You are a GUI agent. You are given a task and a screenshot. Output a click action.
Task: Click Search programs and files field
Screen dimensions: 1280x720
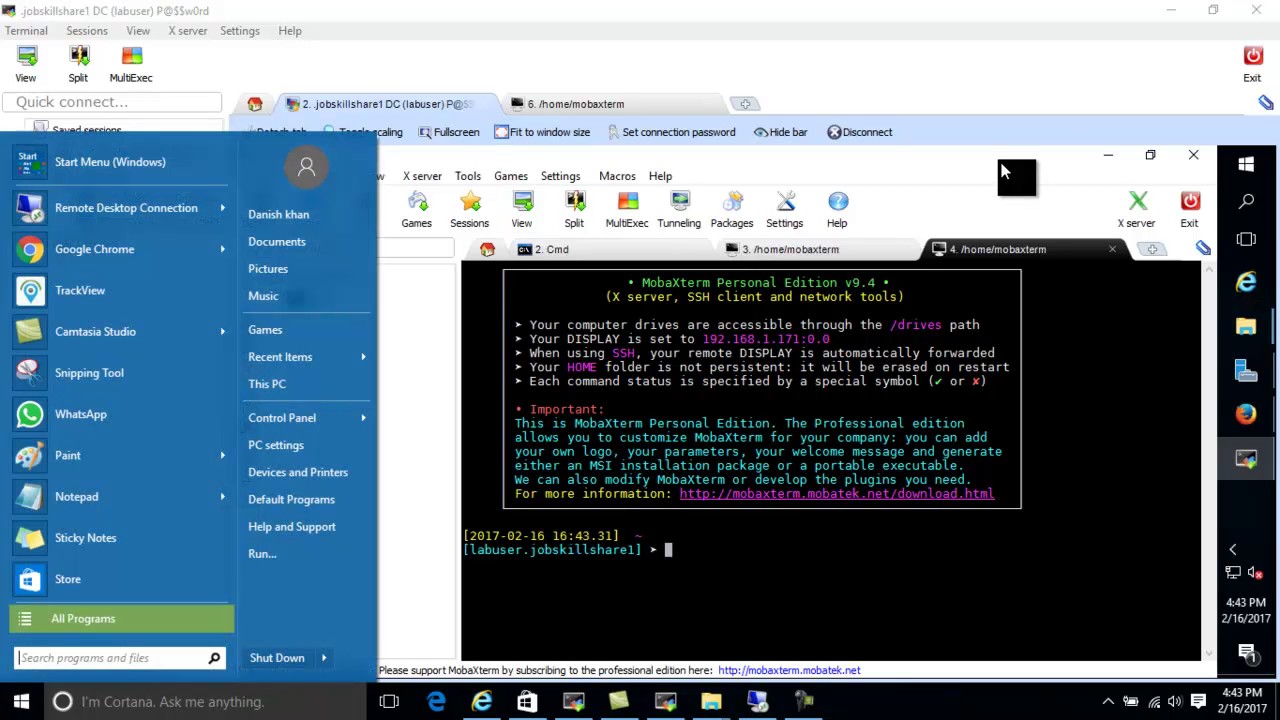click(111, 658)
